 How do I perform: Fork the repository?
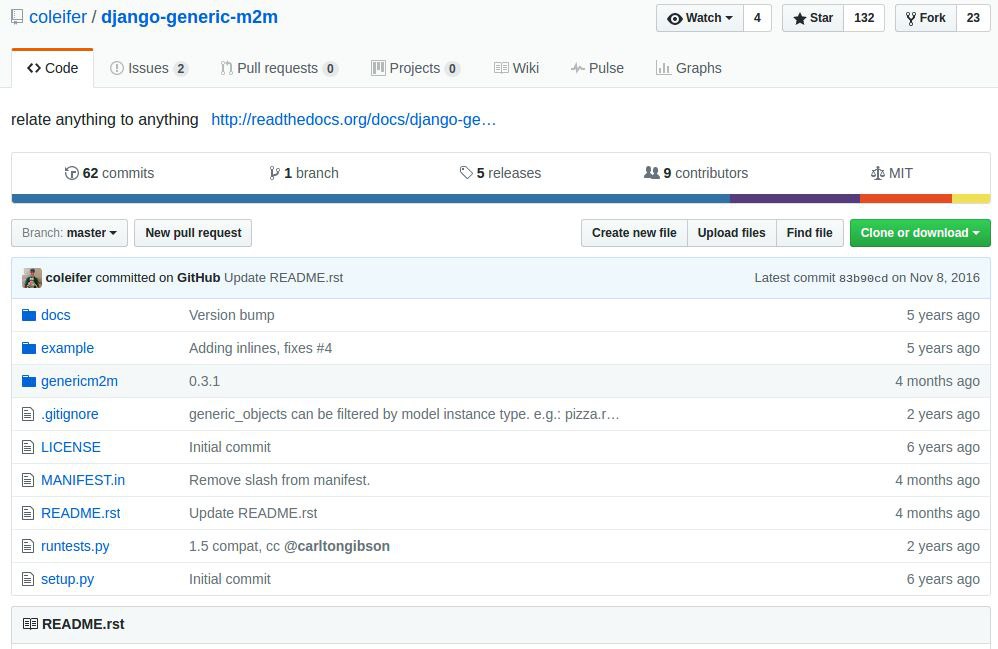(926, 18)
